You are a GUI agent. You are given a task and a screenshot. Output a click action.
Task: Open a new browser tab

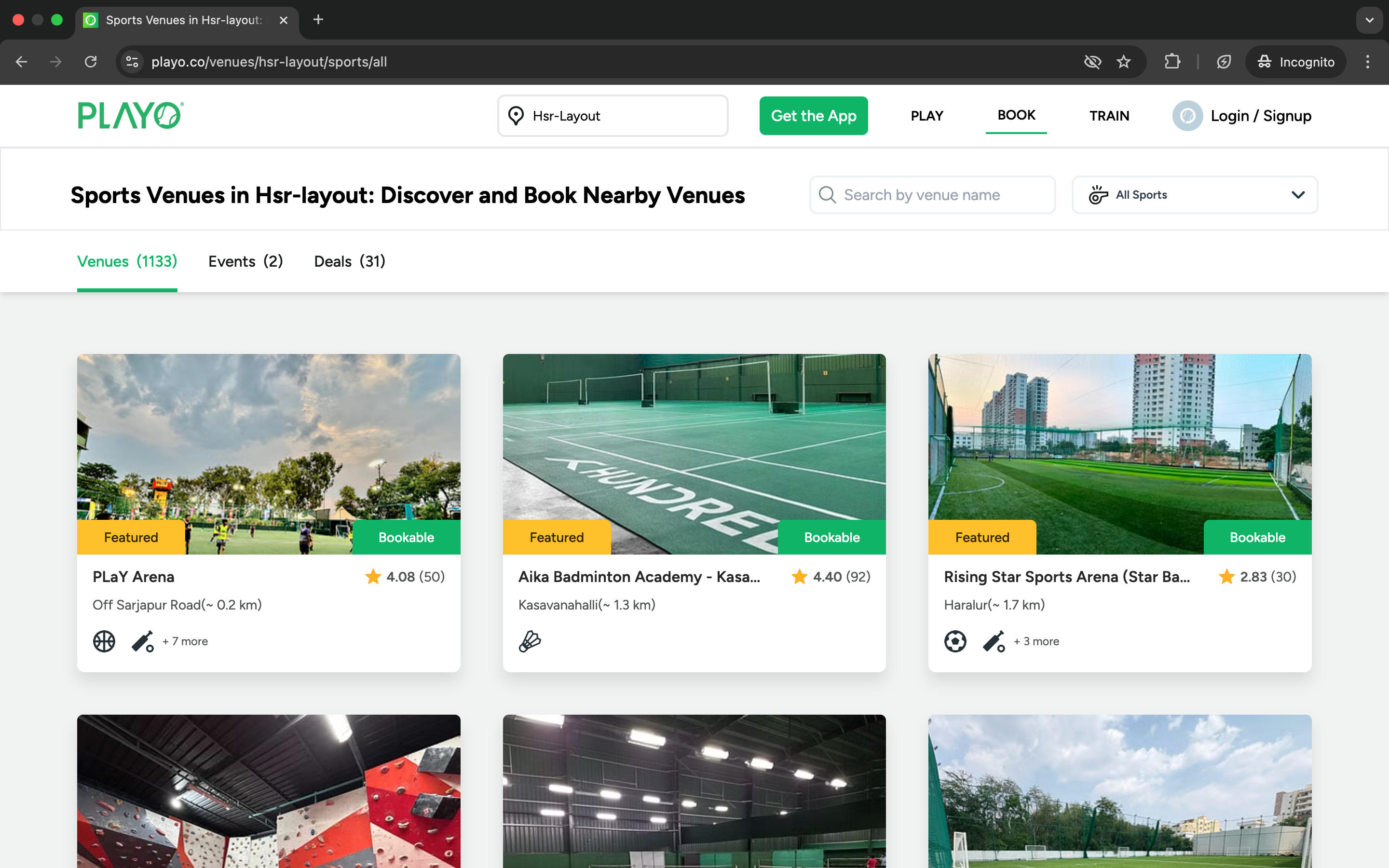click(x=318, y=20)
